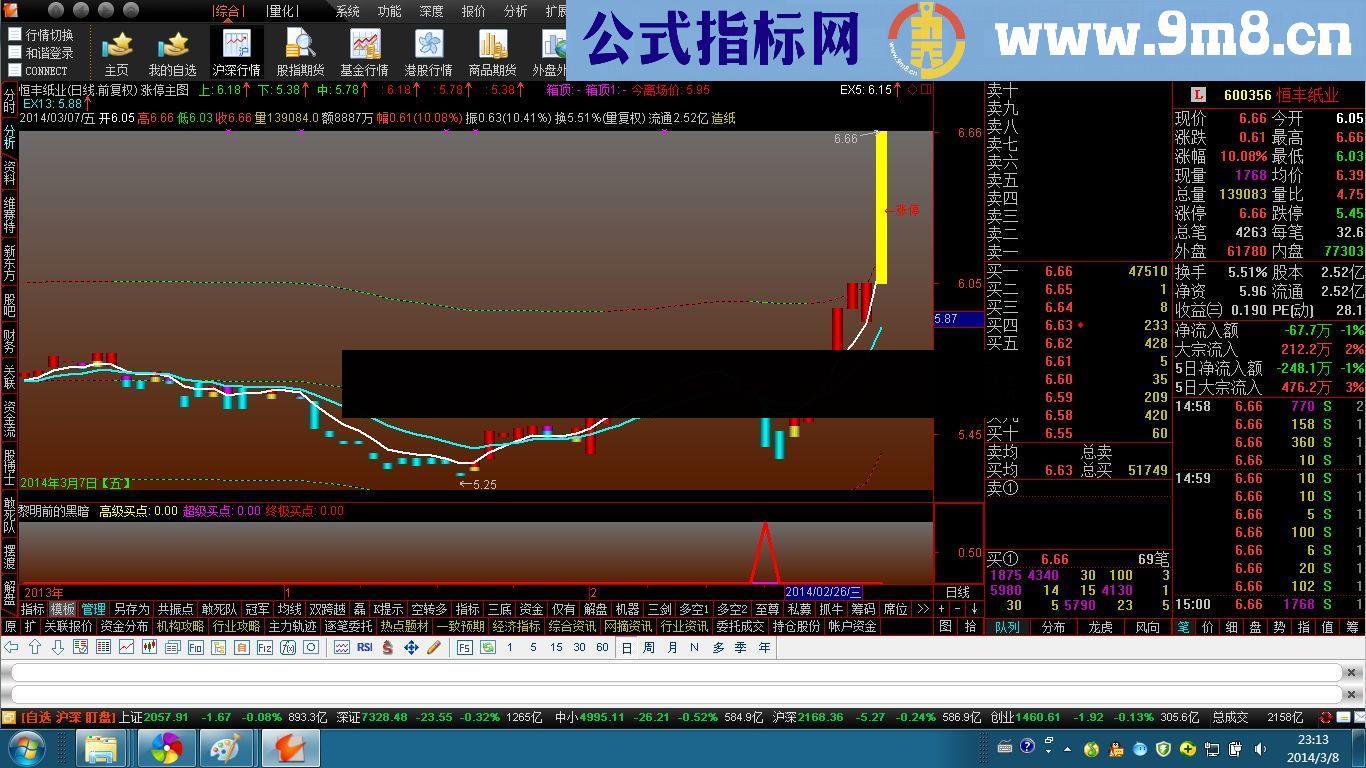Switch chart period to 周 weekly
This screenshot has width=1366, height=768.
click(x=650, y=648)
